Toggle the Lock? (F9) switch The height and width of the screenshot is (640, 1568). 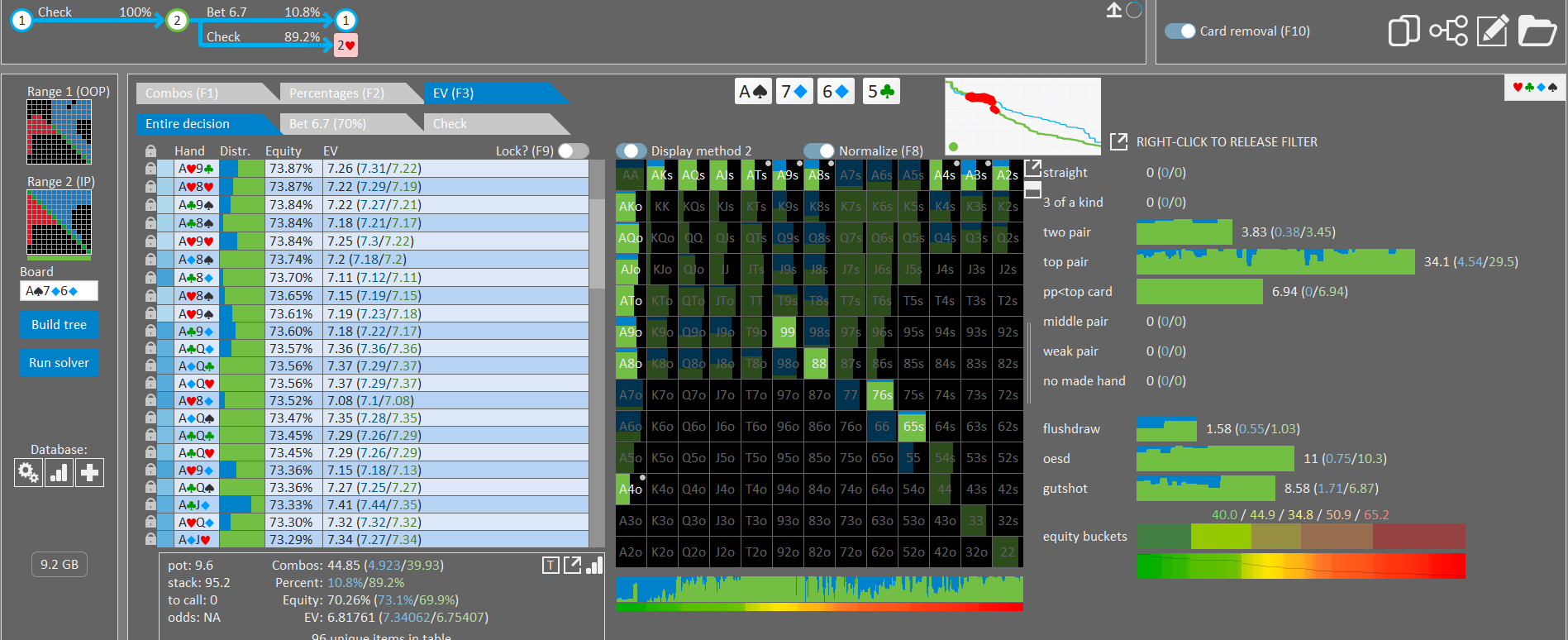(x=573, y=150)
